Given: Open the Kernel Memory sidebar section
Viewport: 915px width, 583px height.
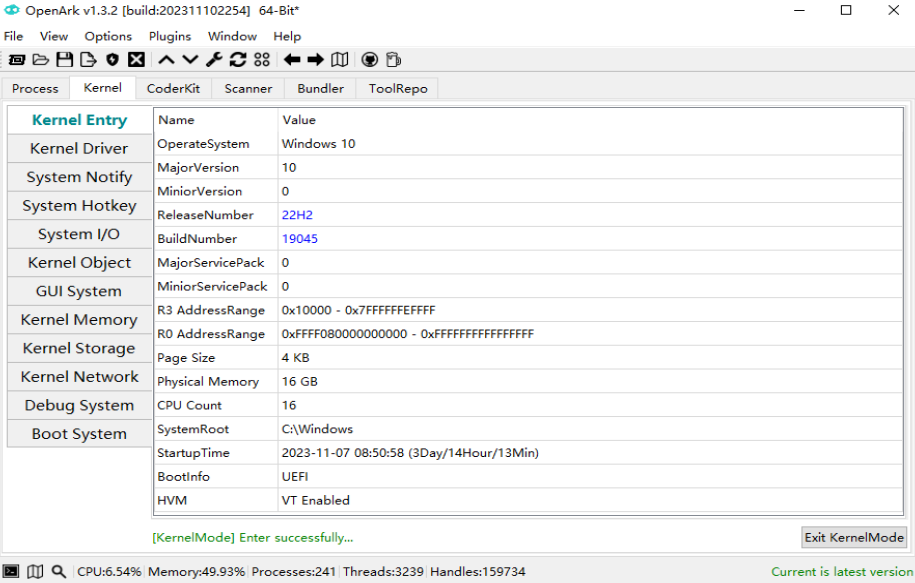Looking at the screenshot, I should 79,320.
